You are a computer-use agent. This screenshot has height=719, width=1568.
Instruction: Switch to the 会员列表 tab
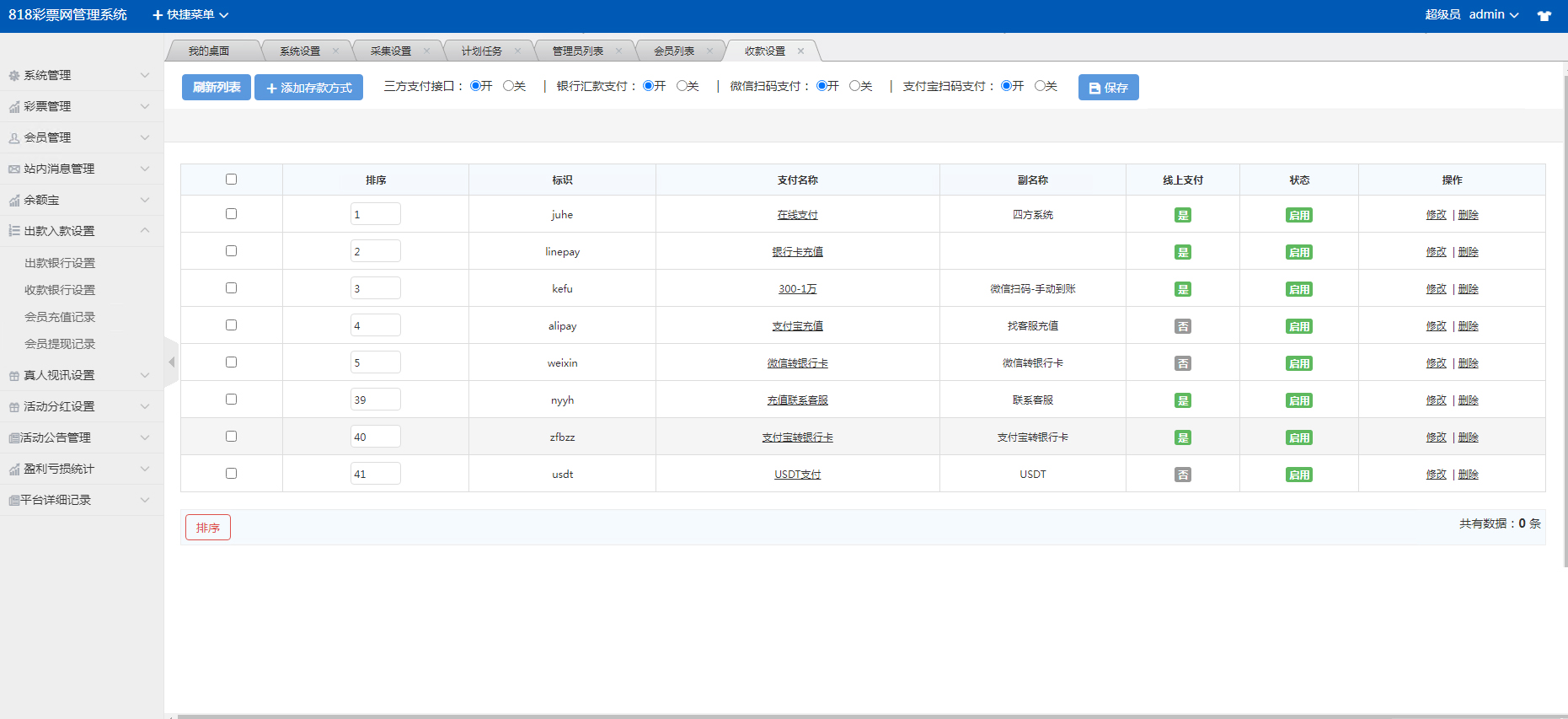point(674,51)
